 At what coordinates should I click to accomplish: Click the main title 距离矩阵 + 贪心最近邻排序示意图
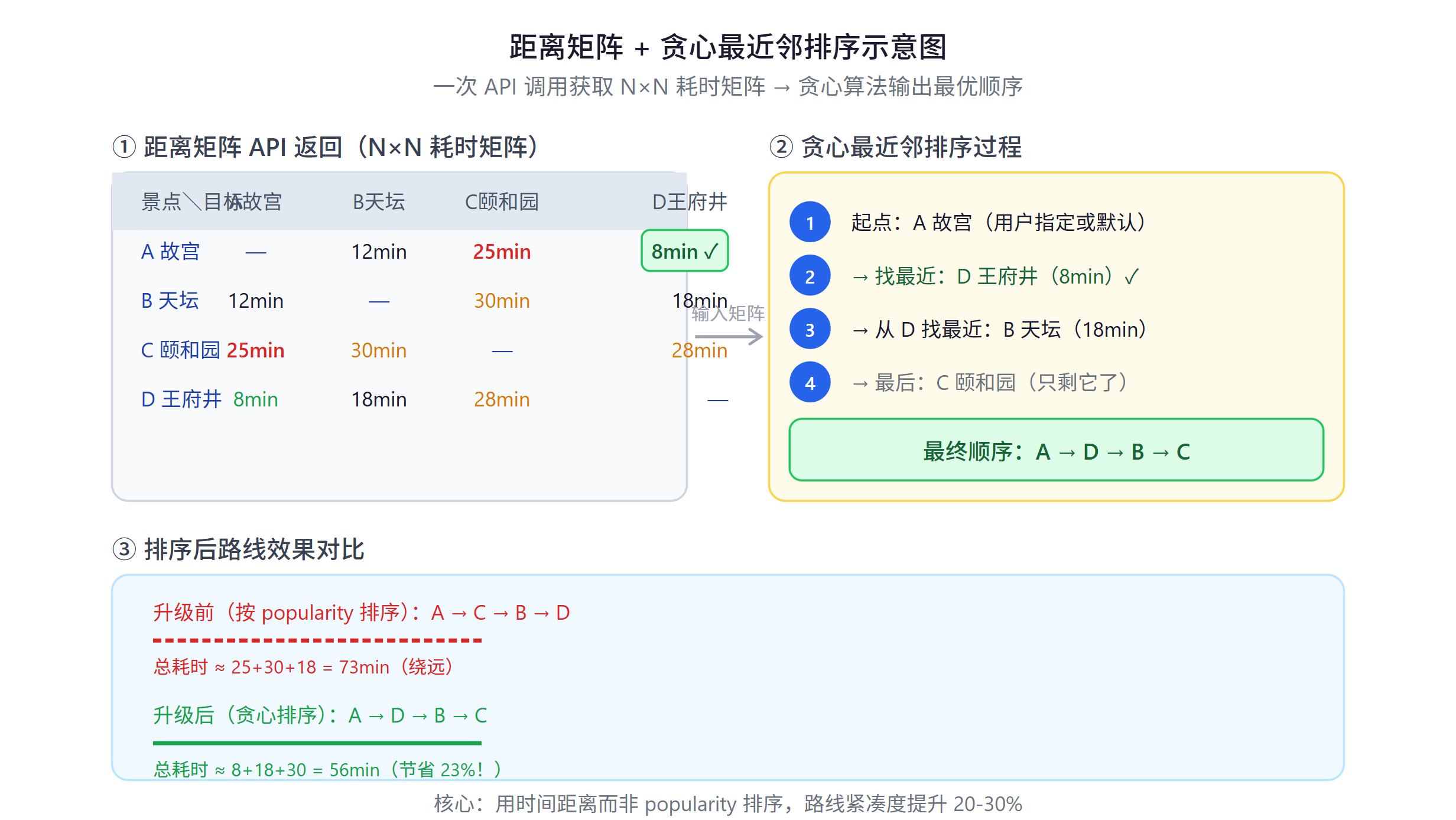728,47
